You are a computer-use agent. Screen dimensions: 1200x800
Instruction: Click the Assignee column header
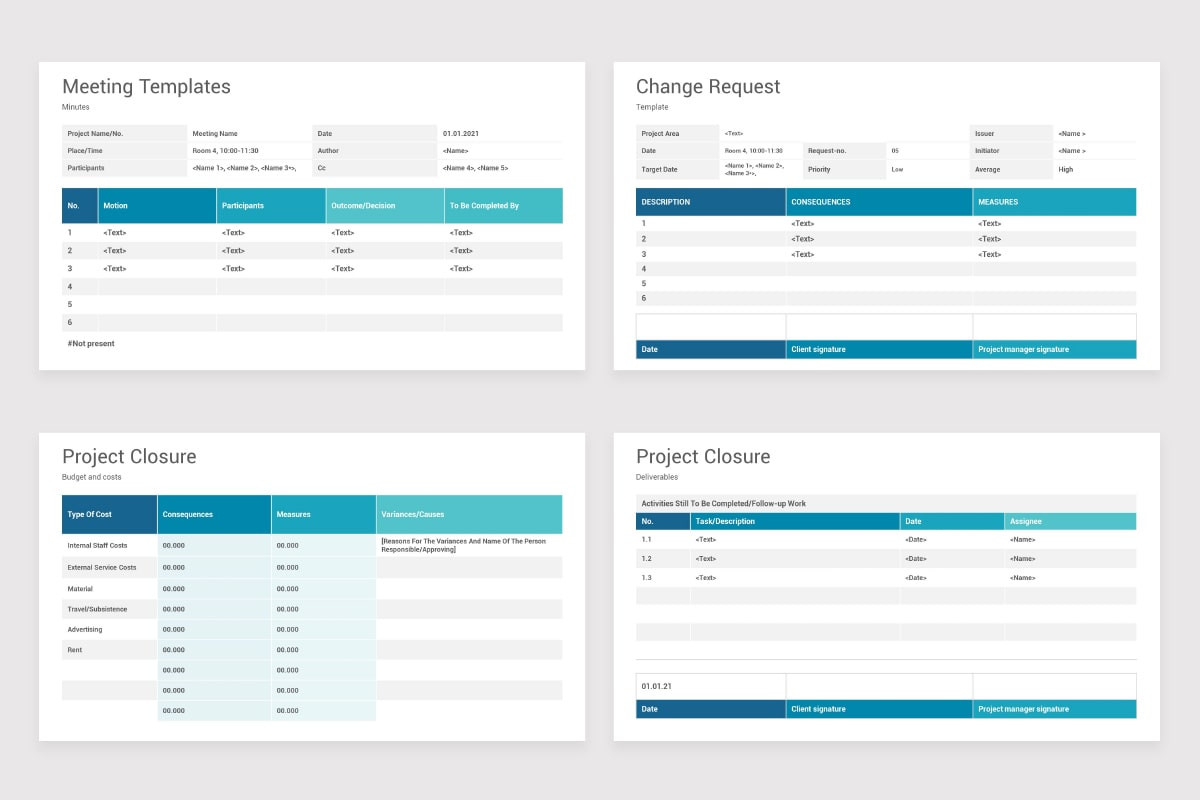pyautogui.click(x=1026, y=521)
